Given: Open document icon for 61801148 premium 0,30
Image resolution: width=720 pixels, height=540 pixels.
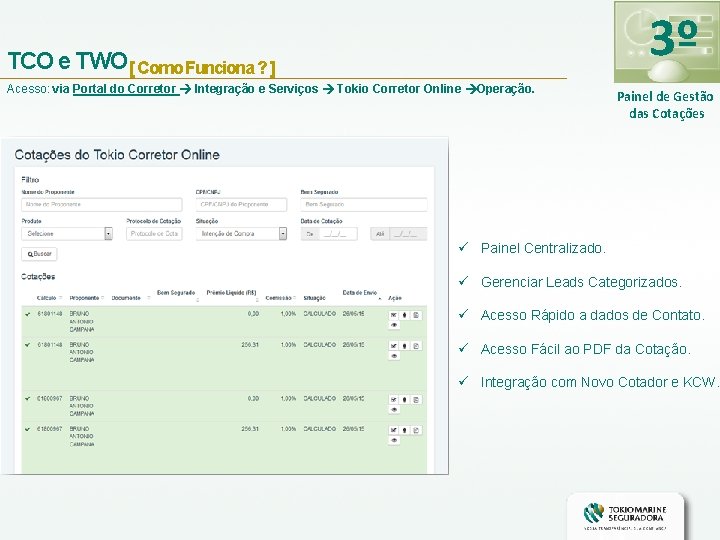Looking at the screenshot, I should click(x=416, y=315).
